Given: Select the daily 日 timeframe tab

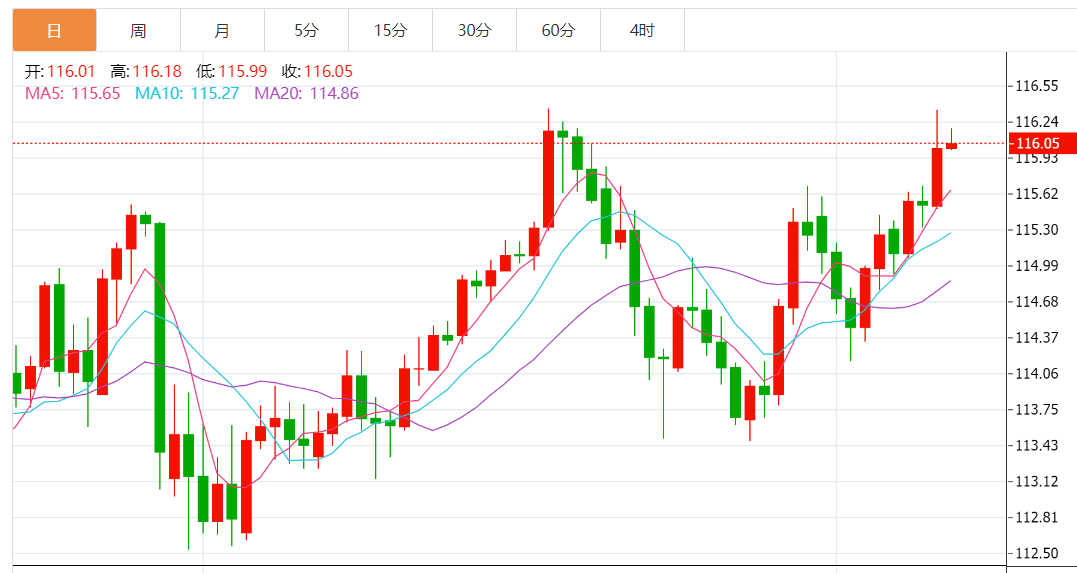Looking at the screenshot, I should coord(54,30).
